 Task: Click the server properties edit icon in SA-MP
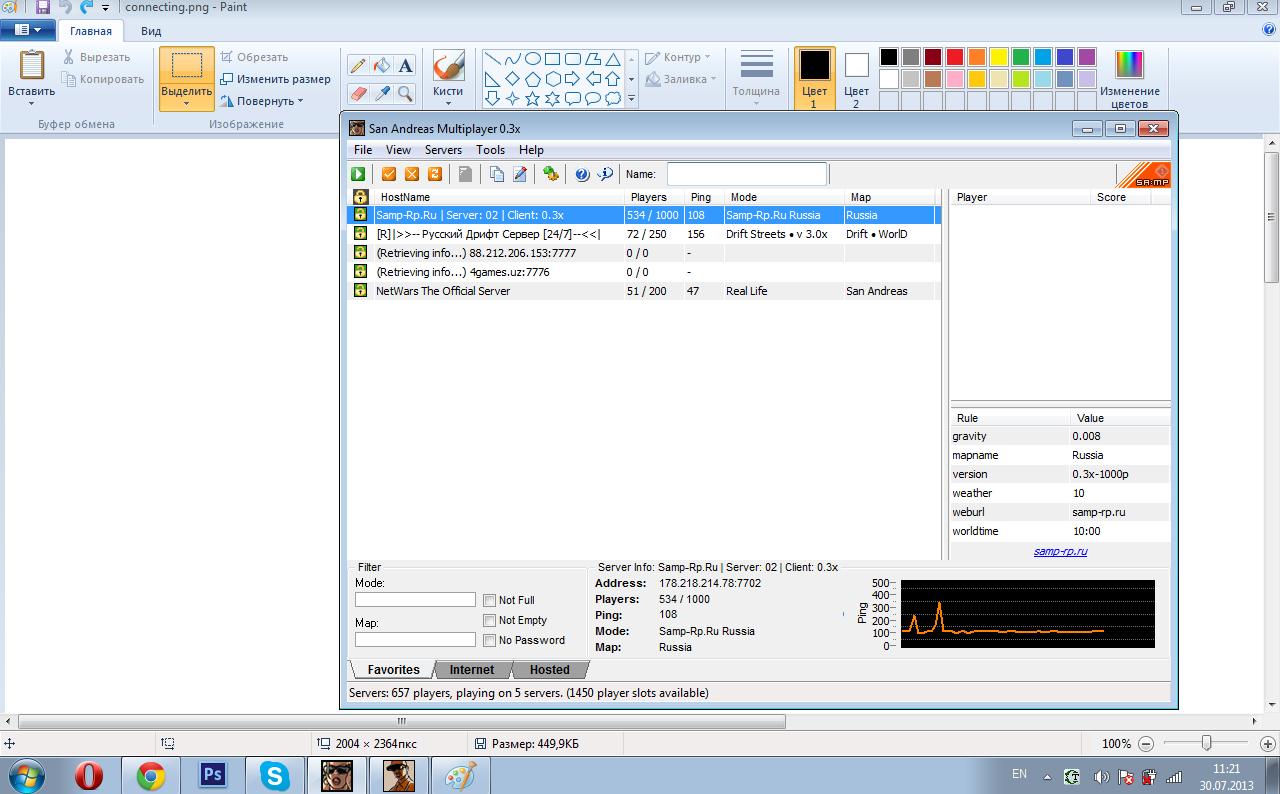coord(520,174)
